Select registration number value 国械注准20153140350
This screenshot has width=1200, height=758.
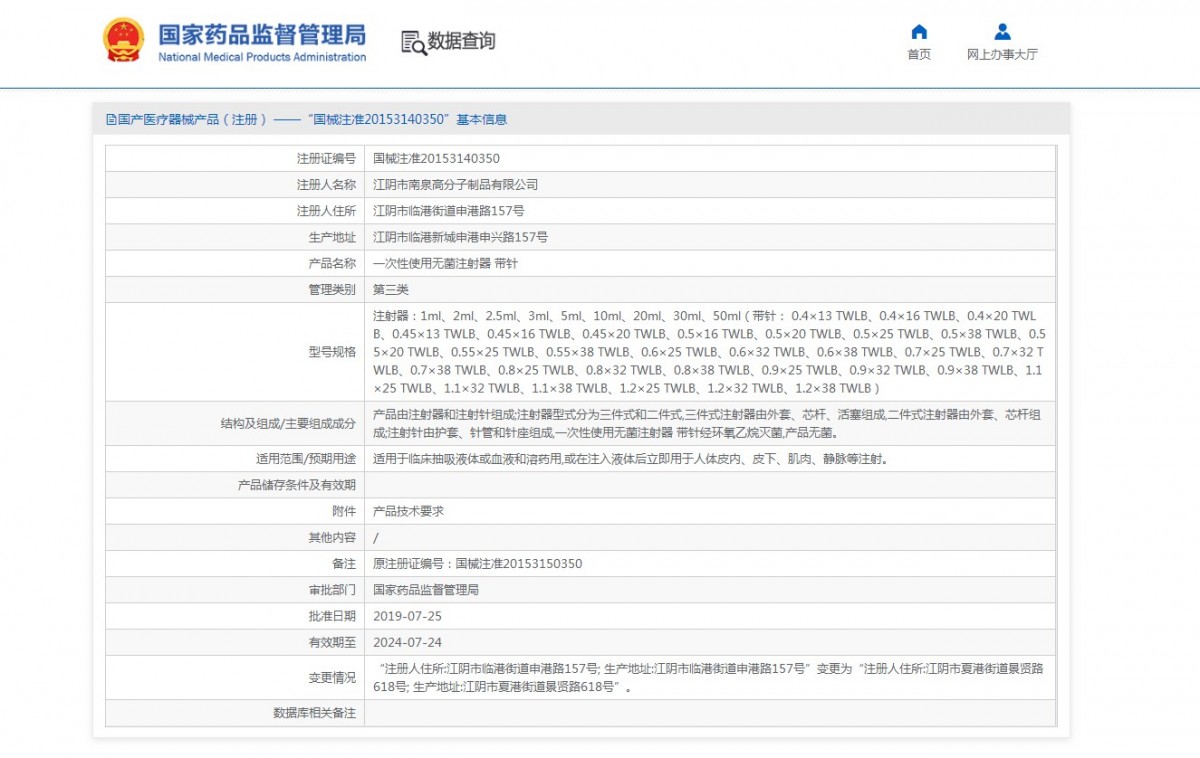click(x=436, y=158)
